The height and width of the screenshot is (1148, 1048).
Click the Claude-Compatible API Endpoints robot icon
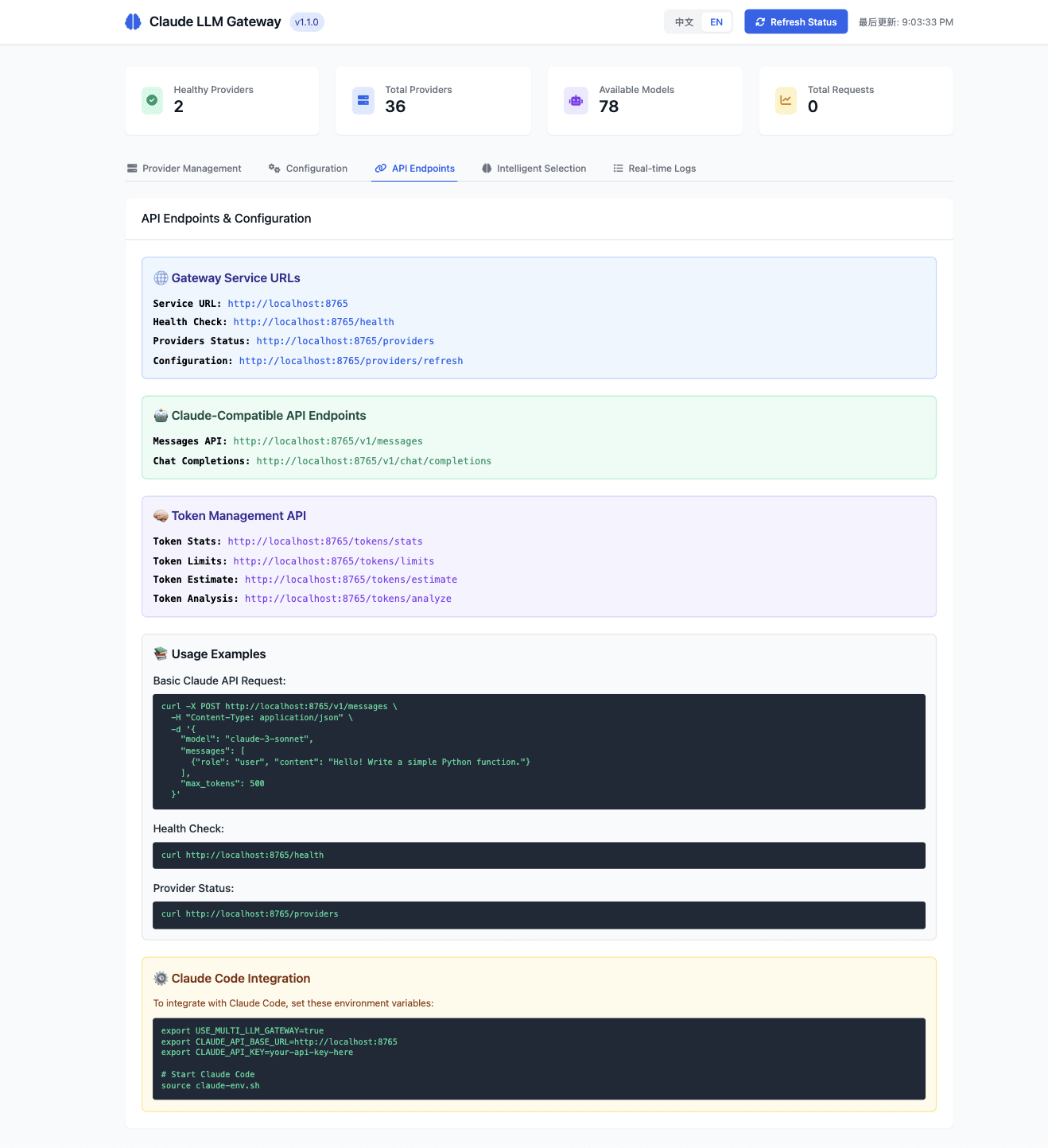(161, 415)
